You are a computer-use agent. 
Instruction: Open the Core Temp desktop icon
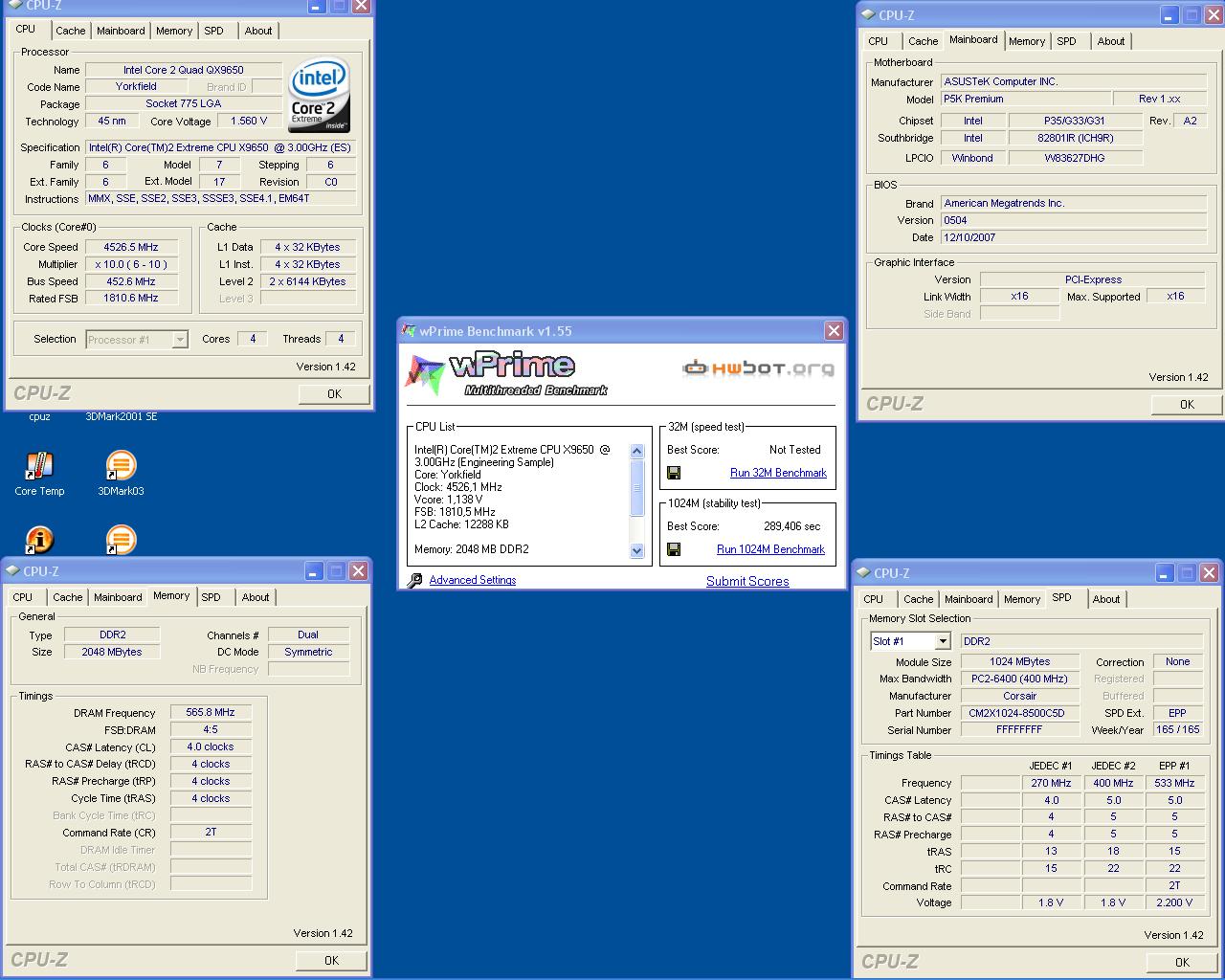[x=39, y=466]
